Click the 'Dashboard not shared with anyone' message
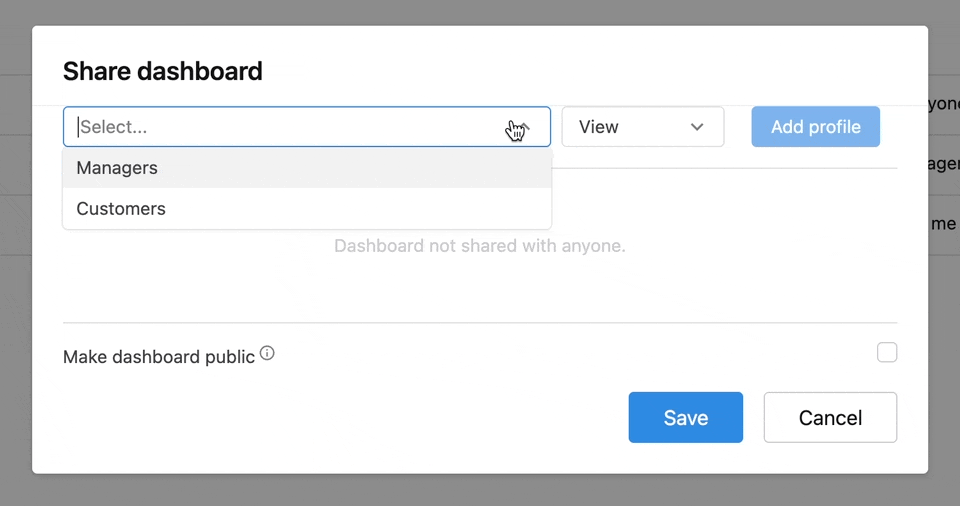960x506 pixels. click(479, 246)
